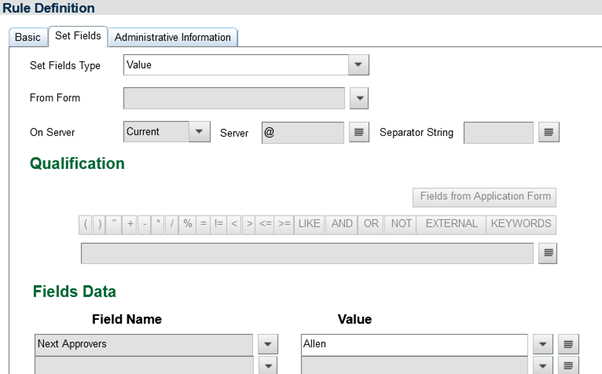Open the From Form dropdown arrow
Image resolution: width=602 pixels, height=374 pixels.
click(x=359, y=98)
